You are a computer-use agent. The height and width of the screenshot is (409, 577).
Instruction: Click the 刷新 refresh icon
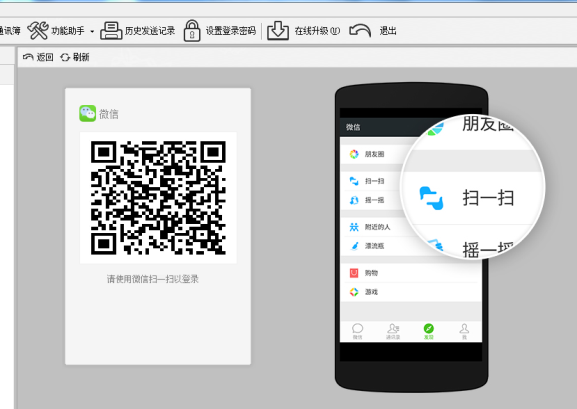click(x=65, y=57)
